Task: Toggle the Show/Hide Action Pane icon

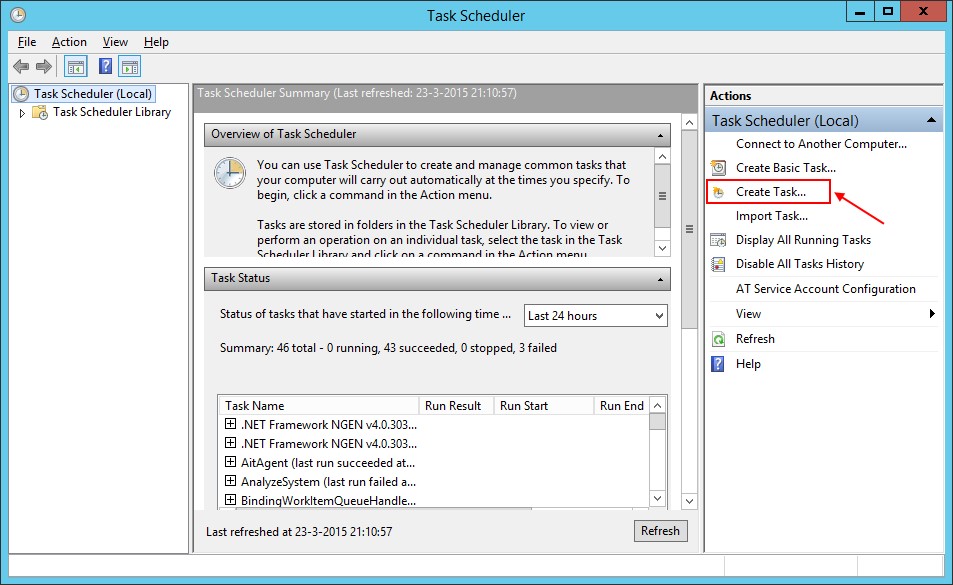Action: (129, 67)
